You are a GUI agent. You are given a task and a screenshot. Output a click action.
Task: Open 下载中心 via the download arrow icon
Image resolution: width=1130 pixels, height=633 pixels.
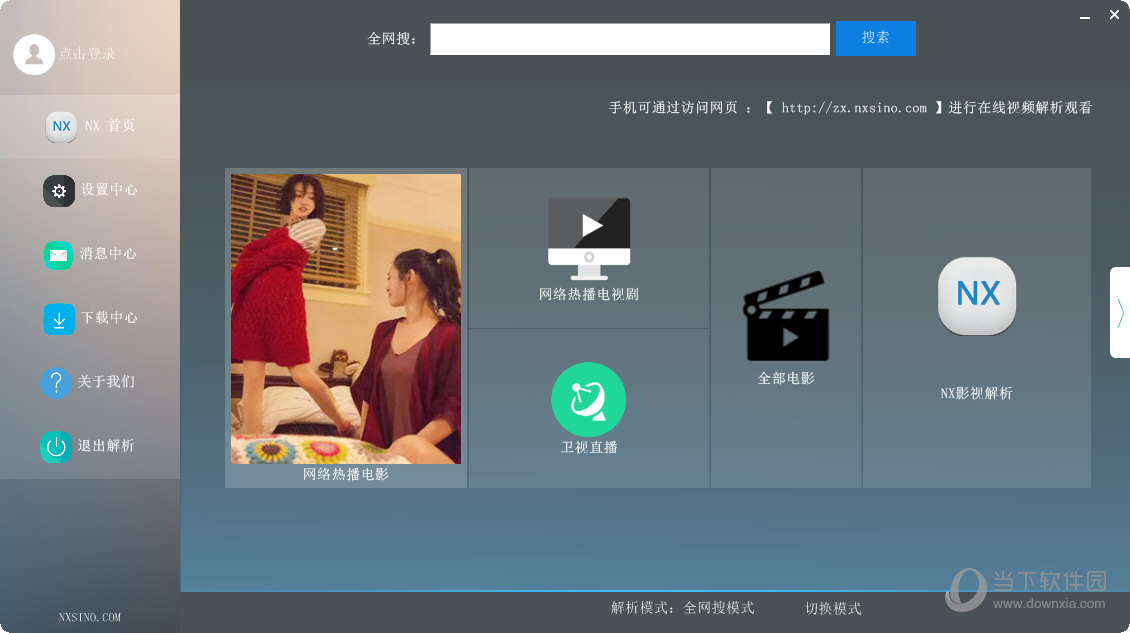(x=59, y=318)
